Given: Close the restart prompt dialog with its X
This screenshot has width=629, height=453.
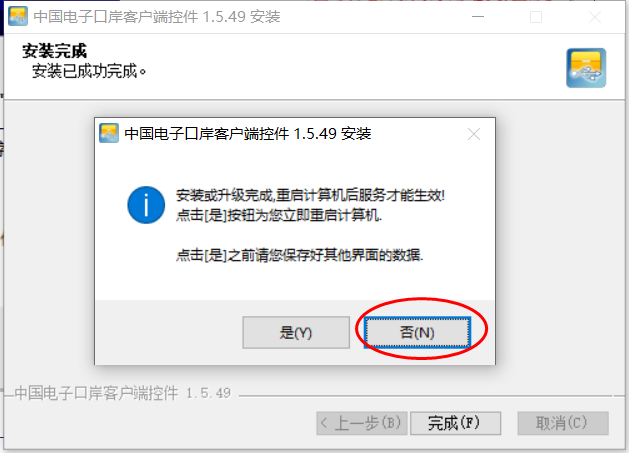Looking at the screenshot, I should pos(474,134).
